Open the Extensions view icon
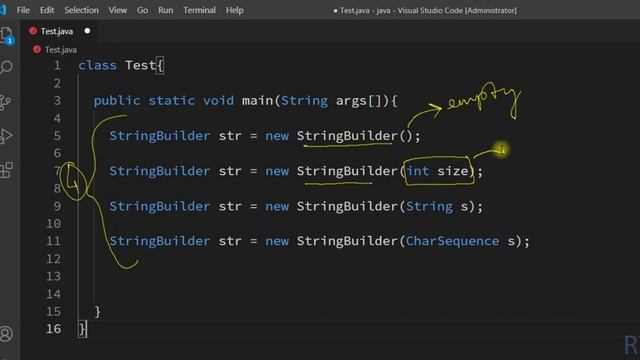The height and width of the screenshot is (360, 640). pos(6,170)
